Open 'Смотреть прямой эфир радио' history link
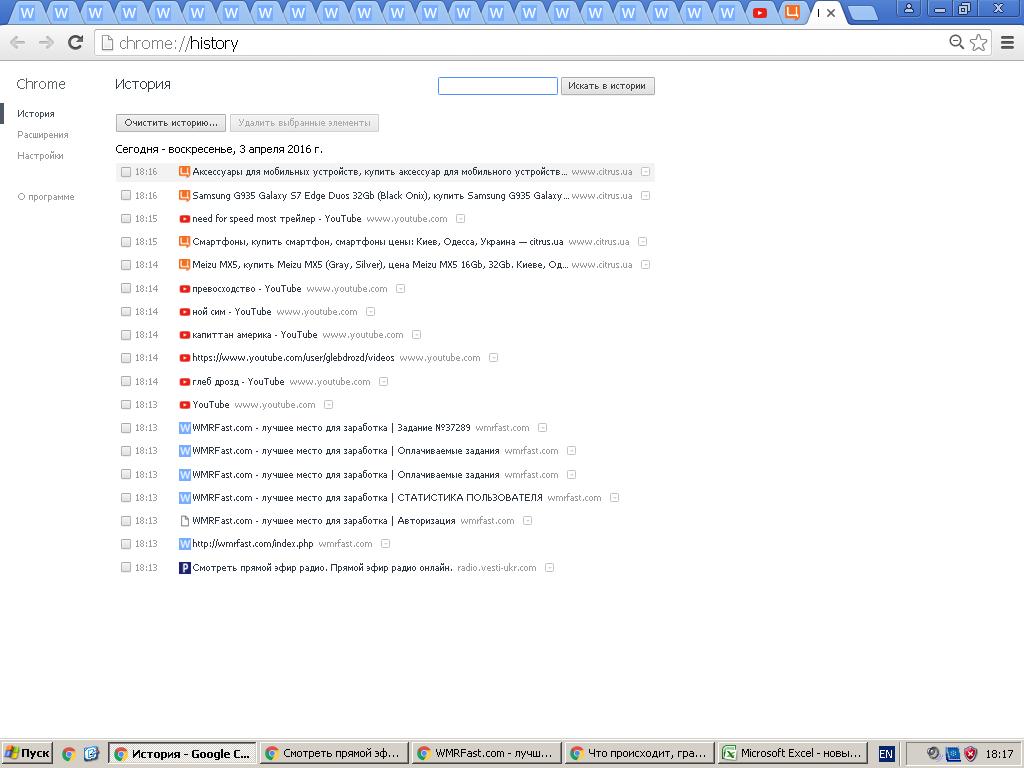The image size is (1024, 768). click(322, 568)
